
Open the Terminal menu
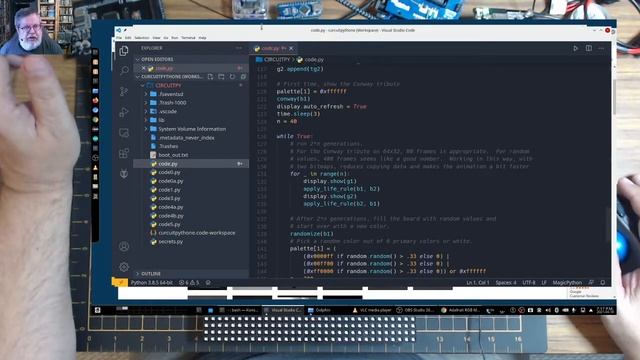click(x=188, y=38)
